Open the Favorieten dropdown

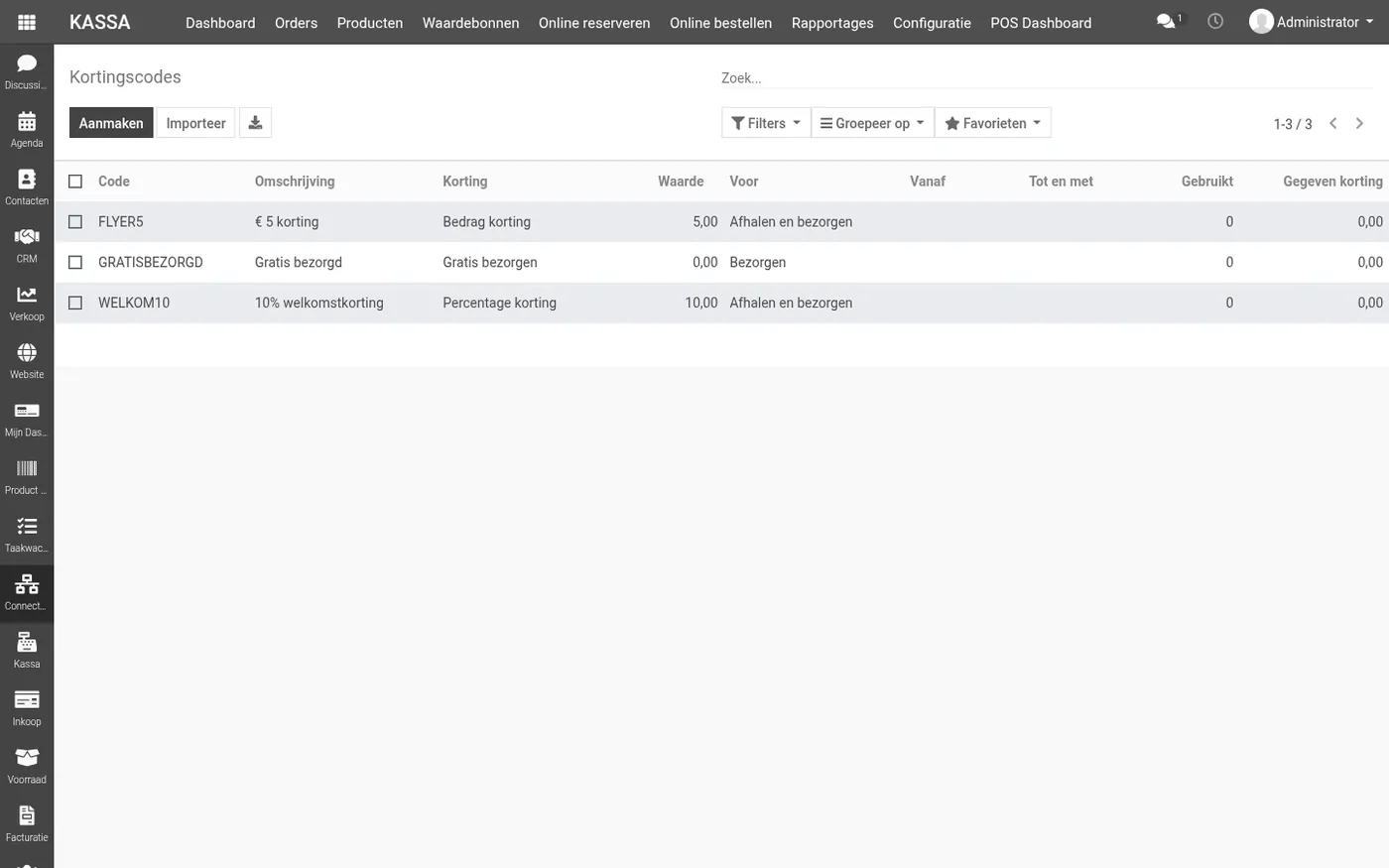[993, 123]
